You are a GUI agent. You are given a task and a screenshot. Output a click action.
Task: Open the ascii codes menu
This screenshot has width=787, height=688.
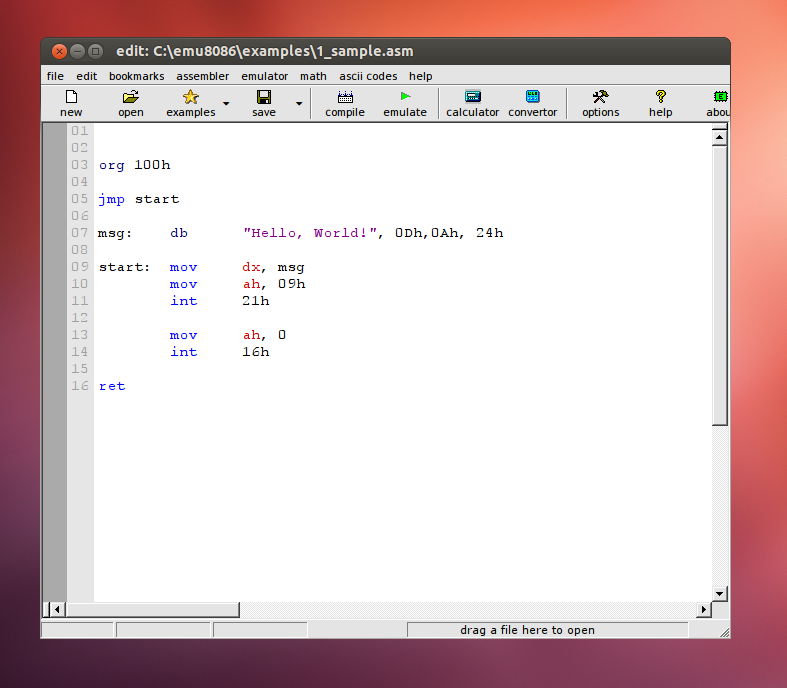[368, 76]
